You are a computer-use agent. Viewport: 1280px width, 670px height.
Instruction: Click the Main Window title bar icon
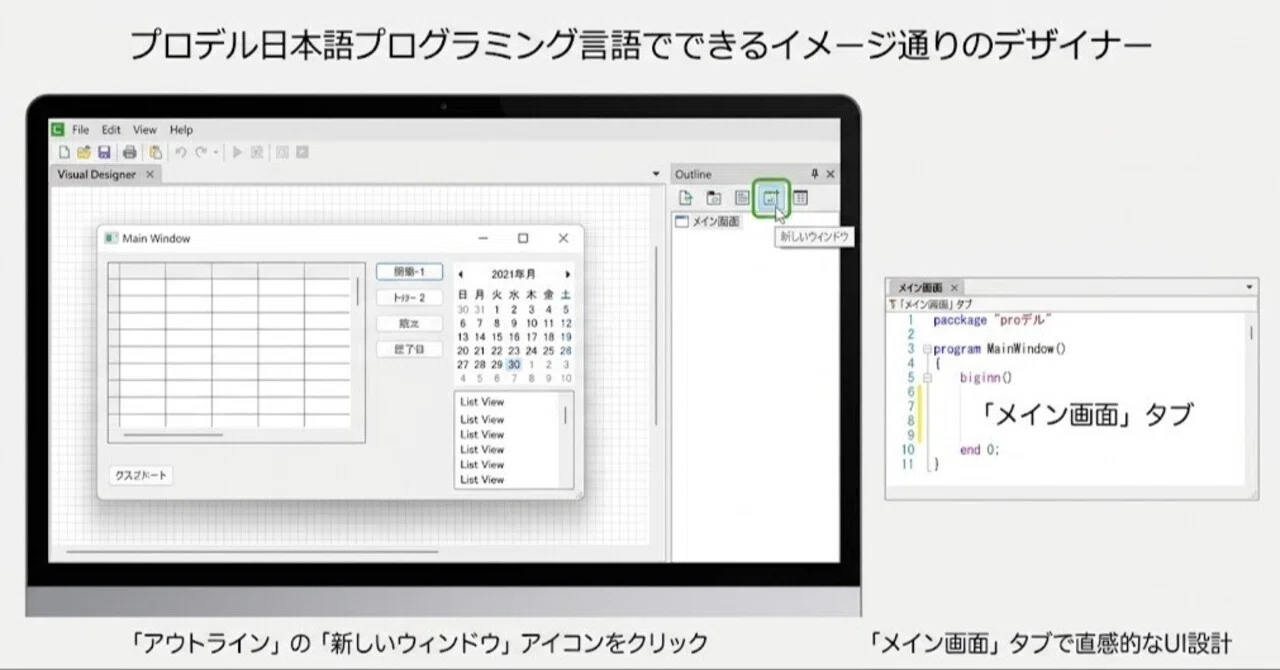pyautogui.click(x=111, y=238)
